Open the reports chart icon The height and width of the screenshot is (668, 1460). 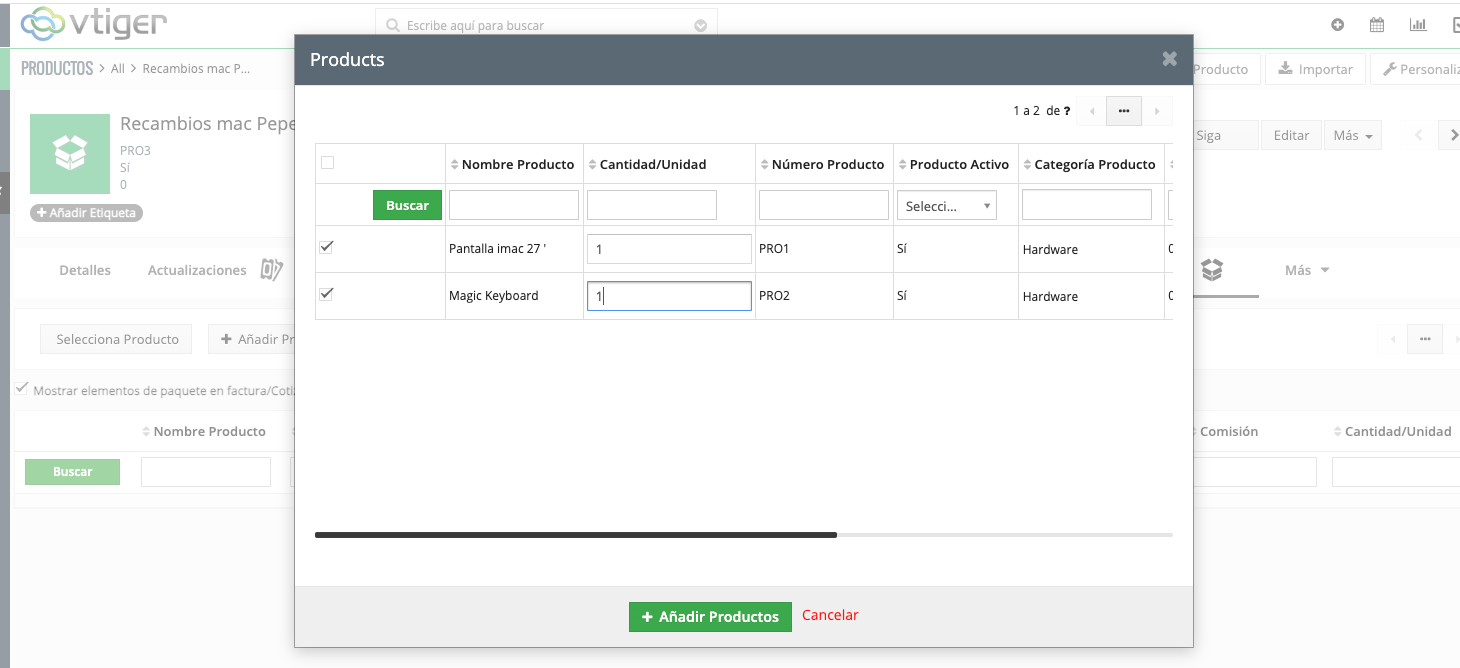point(1417,25)
